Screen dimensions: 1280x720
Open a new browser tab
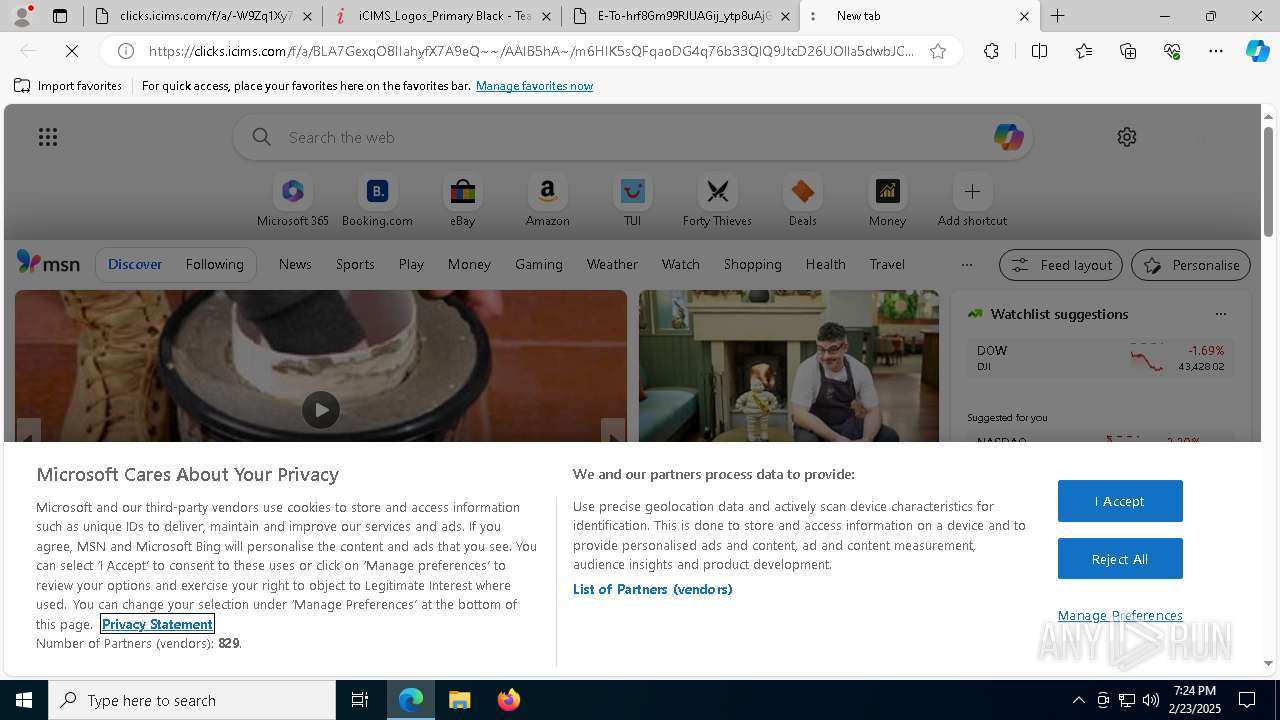[x=1057, y=16]
